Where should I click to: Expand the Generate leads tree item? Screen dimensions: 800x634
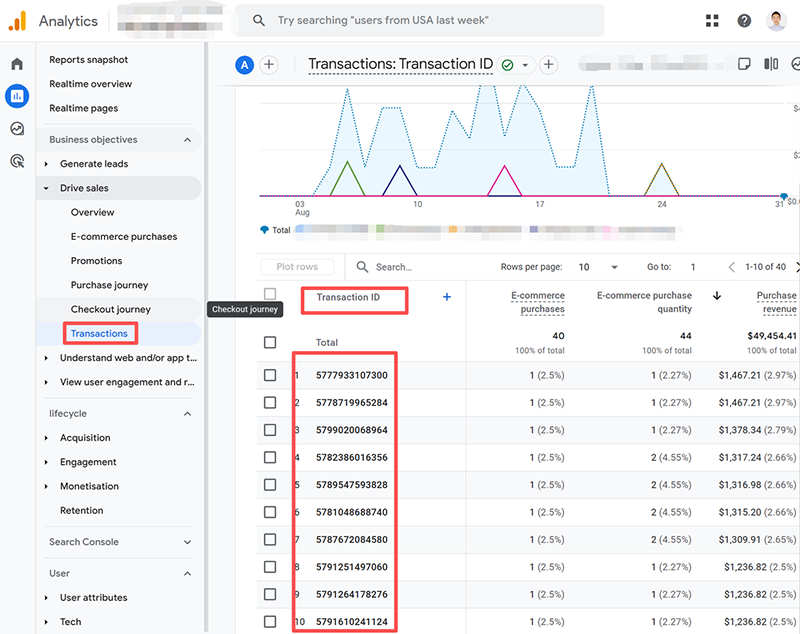[47, 164]
